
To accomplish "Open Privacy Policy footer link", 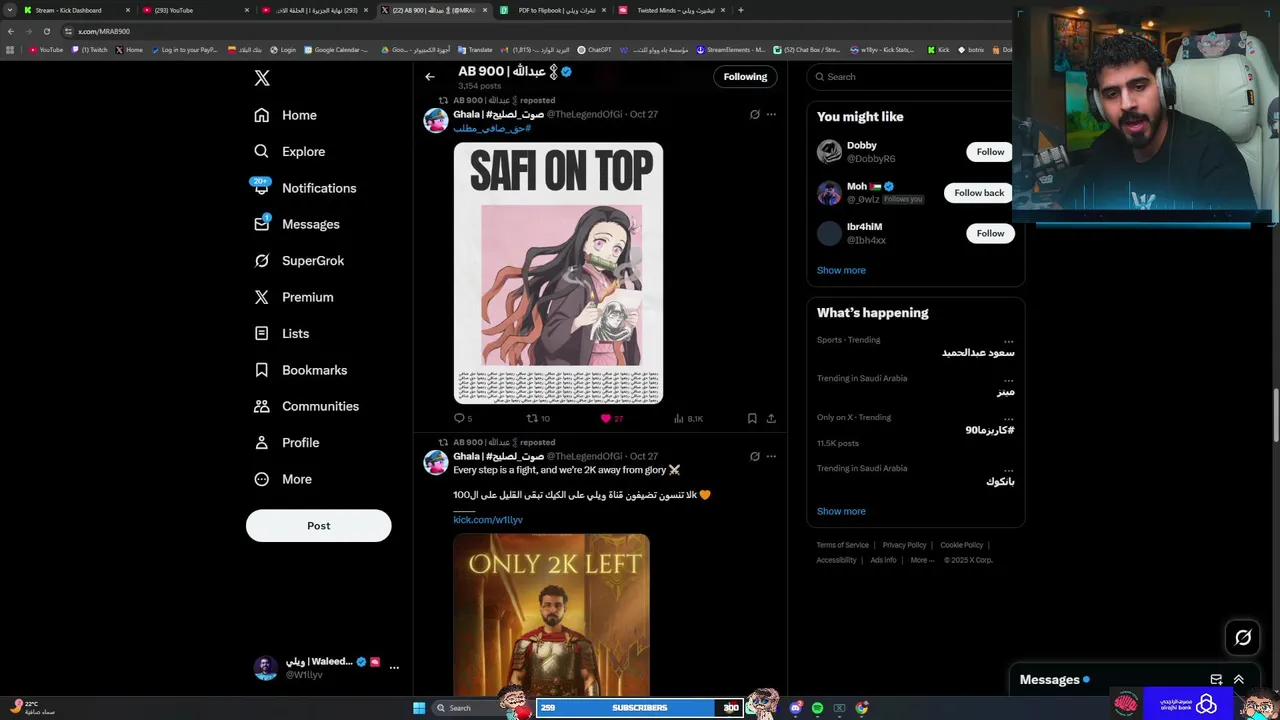I will click(904, 545).
